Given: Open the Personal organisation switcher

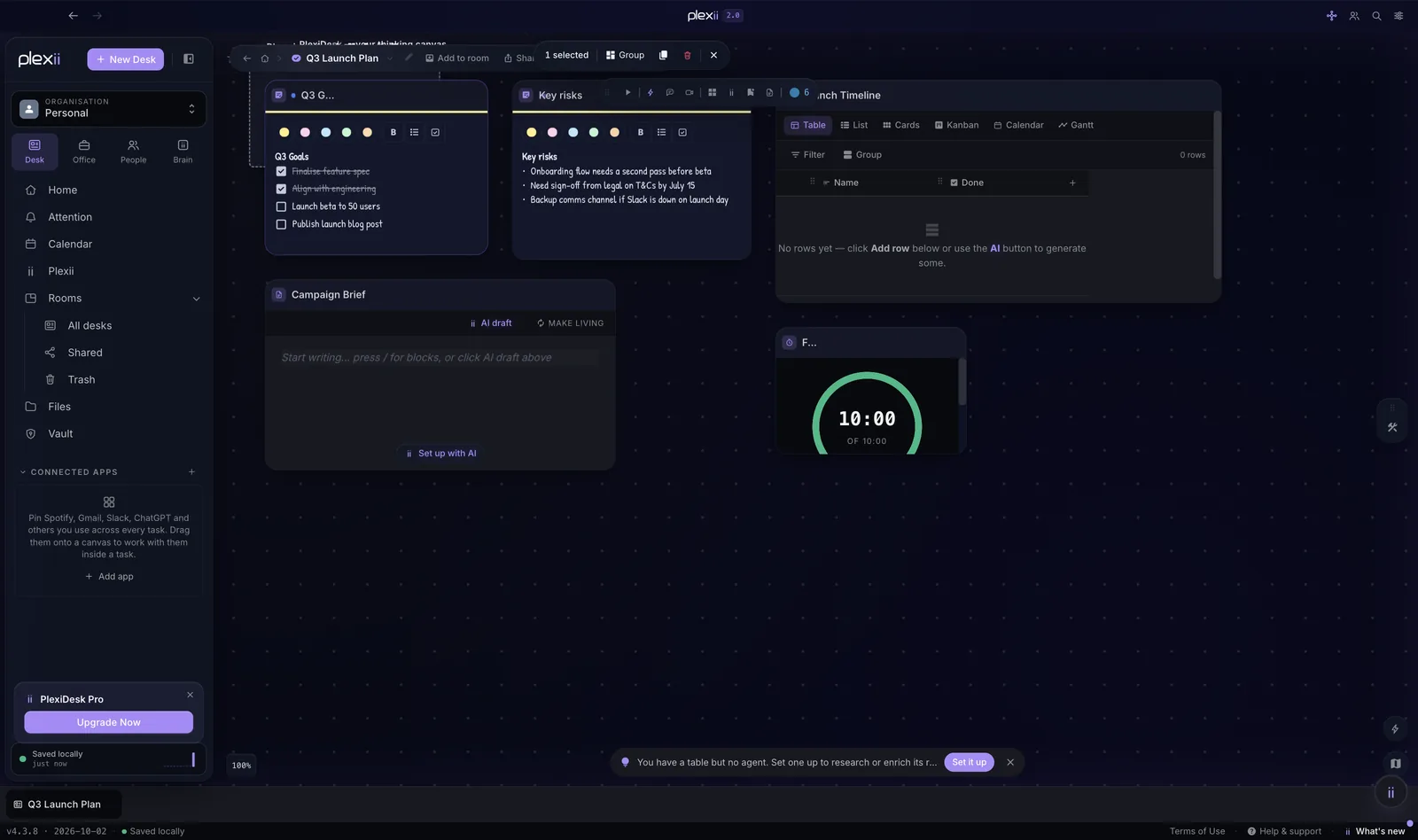Looking at the screenshot, I should 108,108.
